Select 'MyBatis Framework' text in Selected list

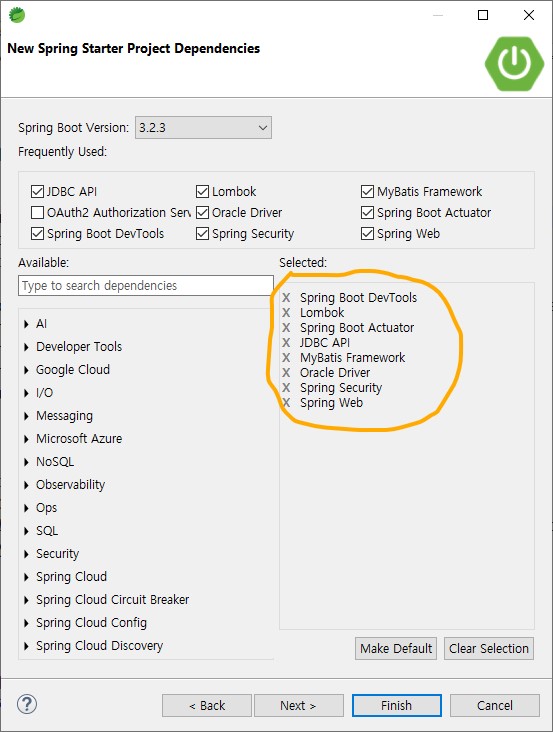coord(352,358)
